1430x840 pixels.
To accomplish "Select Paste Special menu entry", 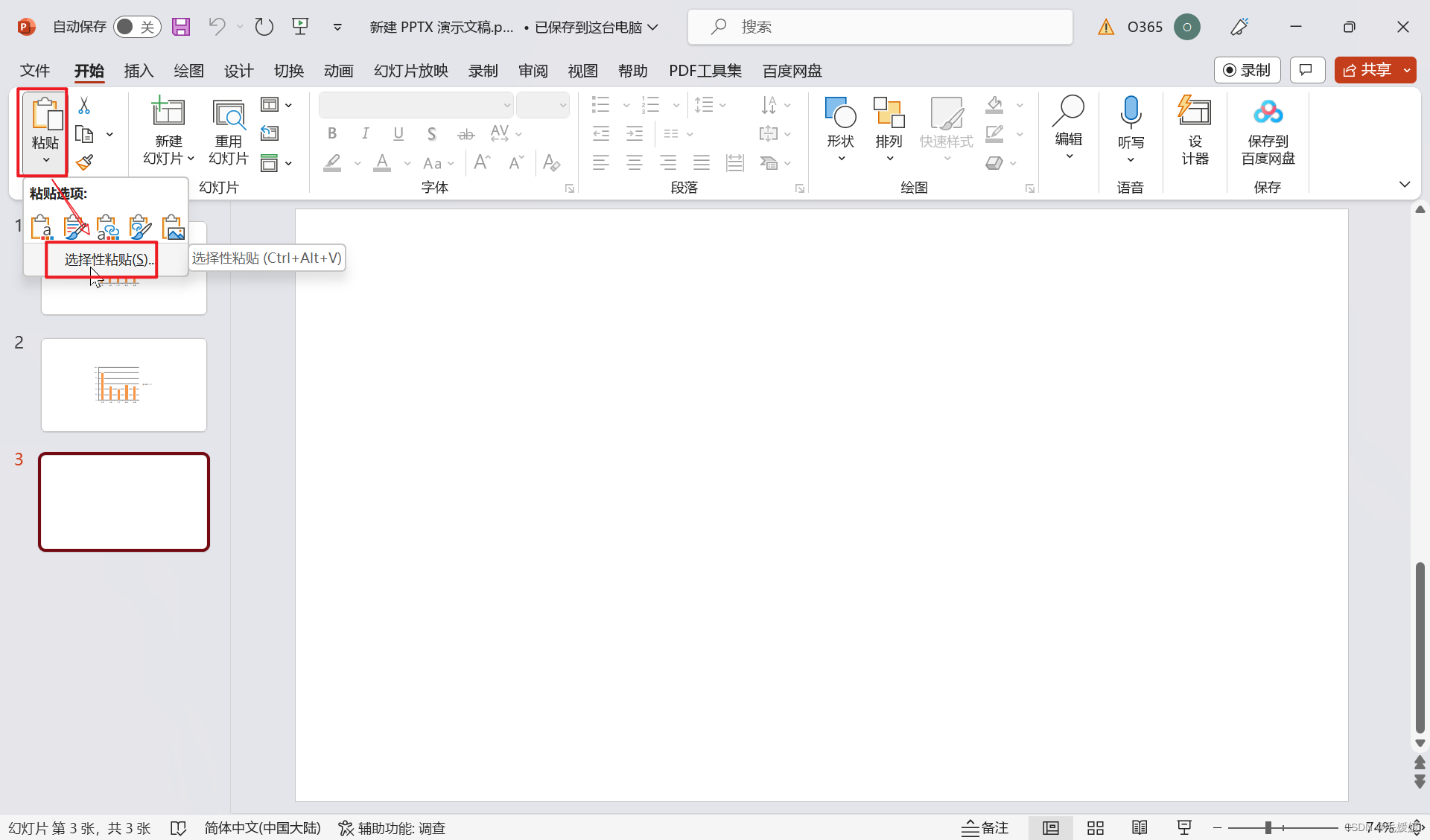I will click(x=109, y=259).
